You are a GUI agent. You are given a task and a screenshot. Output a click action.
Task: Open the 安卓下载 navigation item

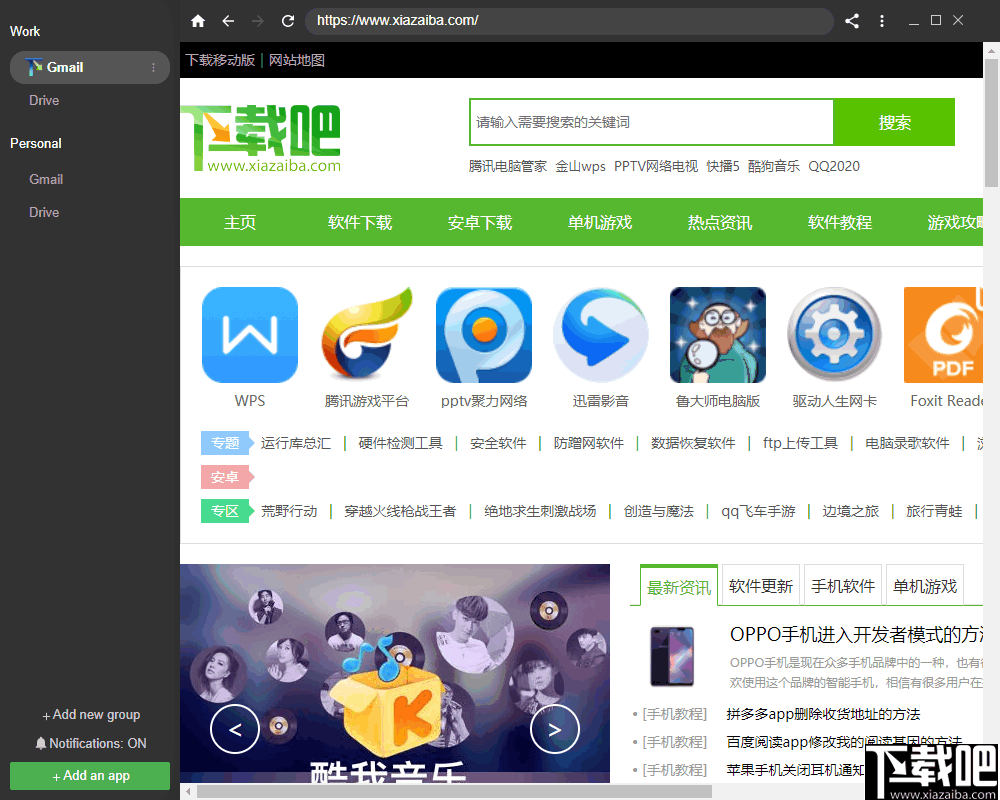tap(480, 223)
